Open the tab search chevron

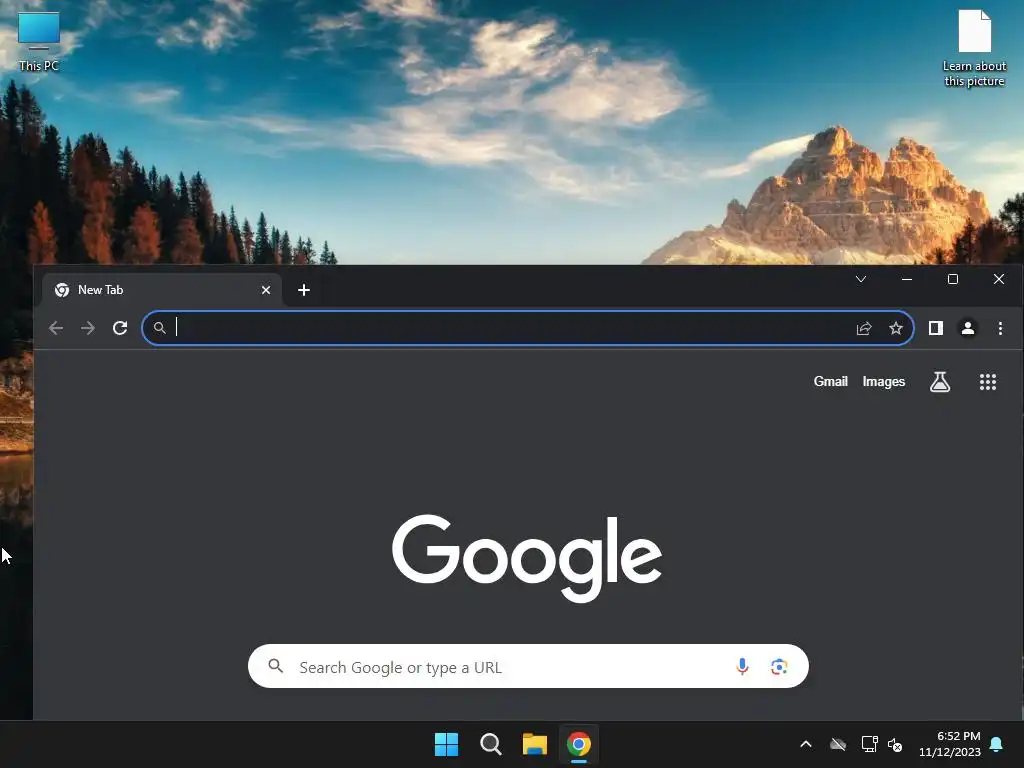(x=861, y=279)
